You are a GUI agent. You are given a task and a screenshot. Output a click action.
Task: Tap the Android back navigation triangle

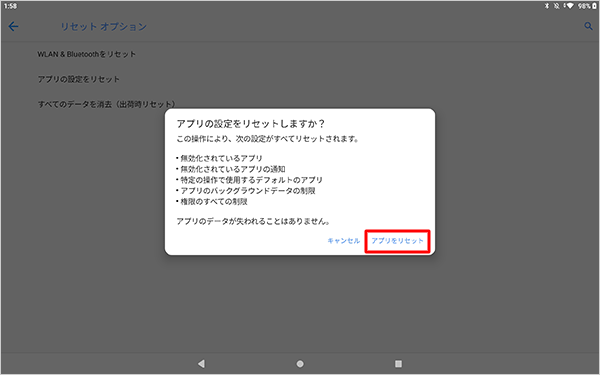[201, 364]
